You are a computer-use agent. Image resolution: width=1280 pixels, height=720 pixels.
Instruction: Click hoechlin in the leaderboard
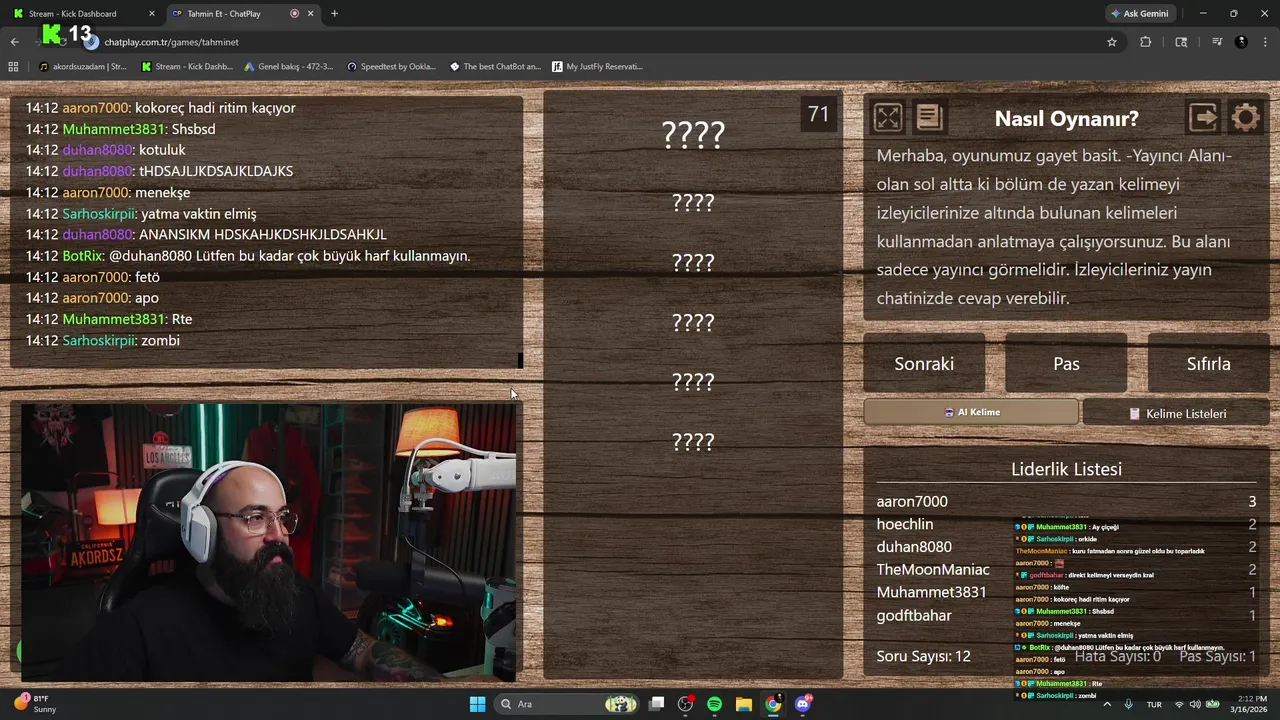[x=905, y=524]
